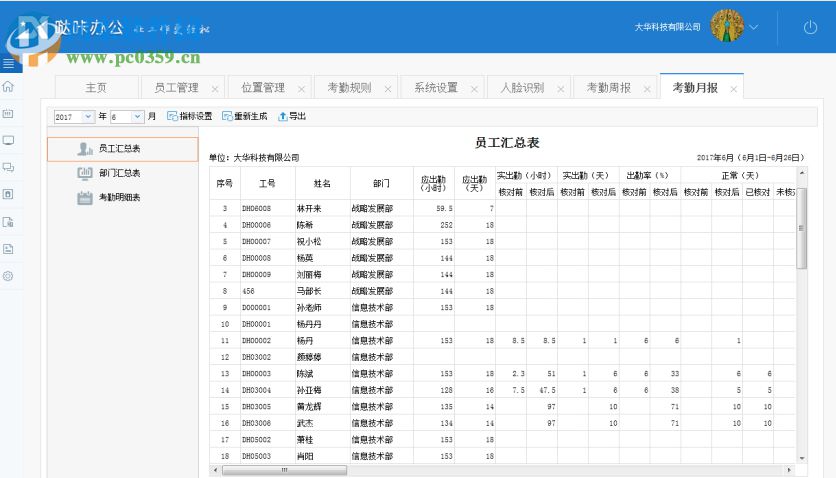Close the 系统设置 tab
The width and height of the screenshot is (836, 478).
point(474,89)
